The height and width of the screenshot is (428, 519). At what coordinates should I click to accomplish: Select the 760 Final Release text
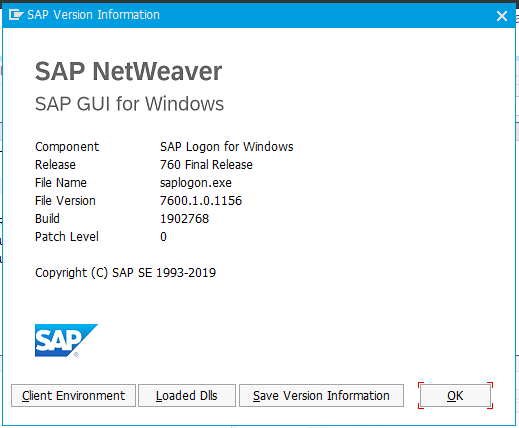206,165
